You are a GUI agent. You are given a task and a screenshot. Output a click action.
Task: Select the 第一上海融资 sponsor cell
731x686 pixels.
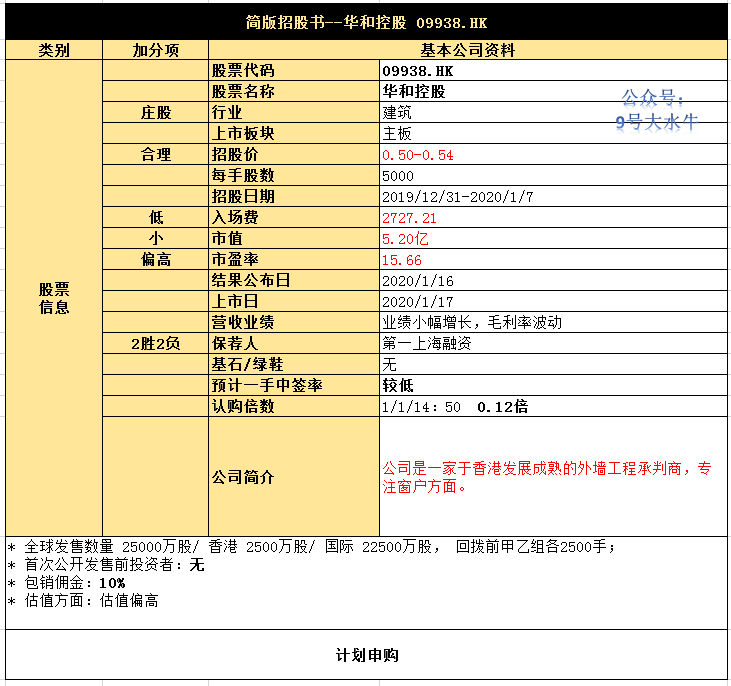point(553,343)
